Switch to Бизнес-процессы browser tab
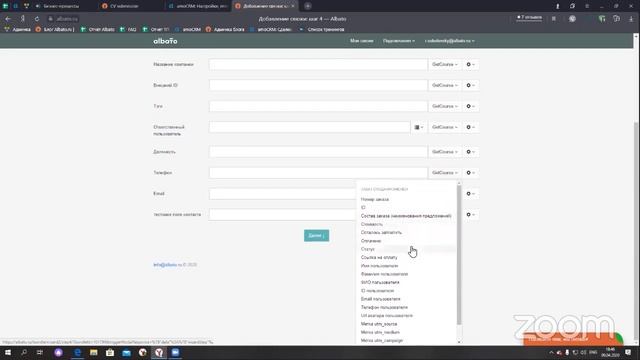 pyautogui.click(x=61, y=6)
